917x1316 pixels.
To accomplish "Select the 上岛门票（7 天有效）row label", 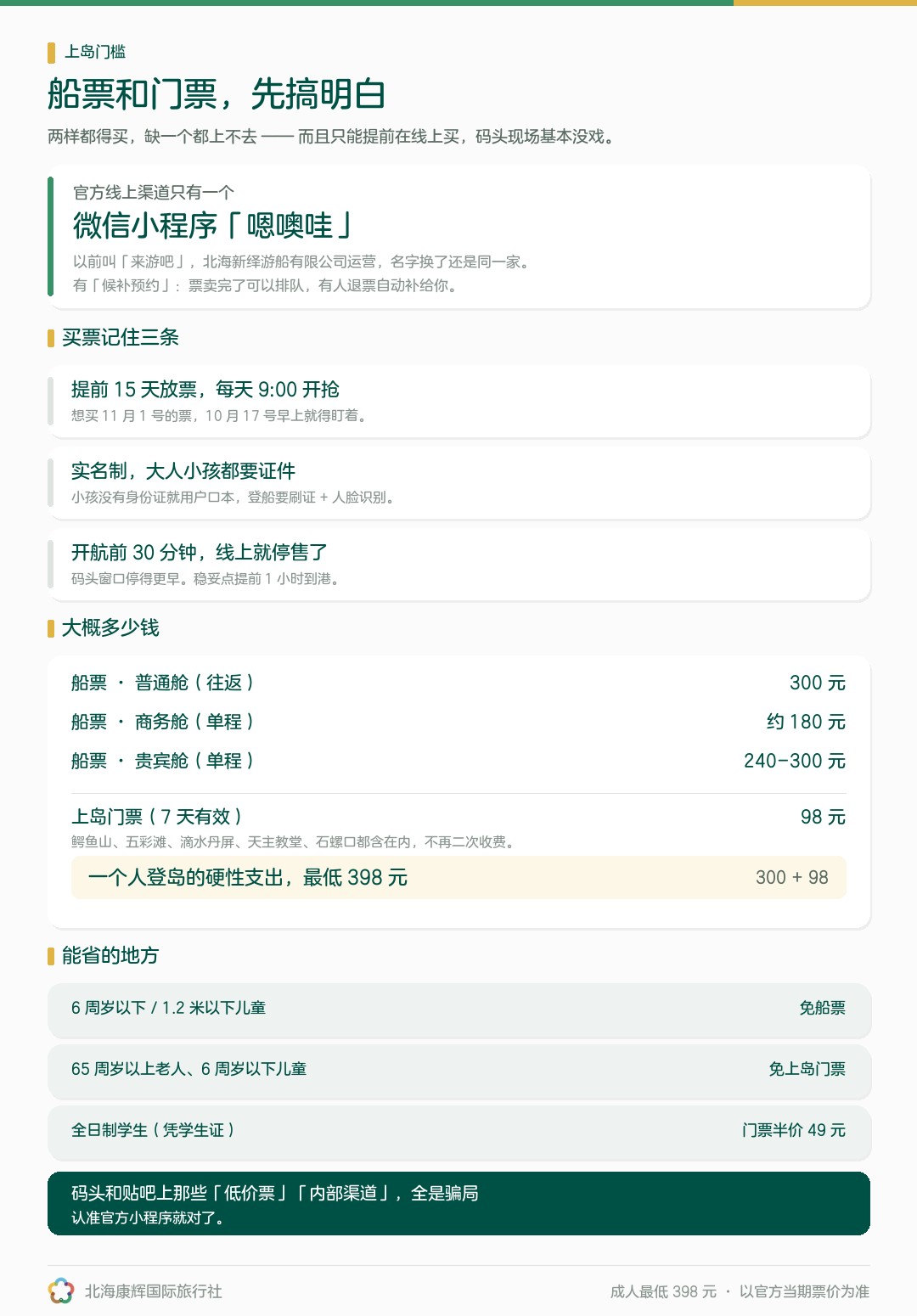I will pyautogui.click(x=157, y=817).
